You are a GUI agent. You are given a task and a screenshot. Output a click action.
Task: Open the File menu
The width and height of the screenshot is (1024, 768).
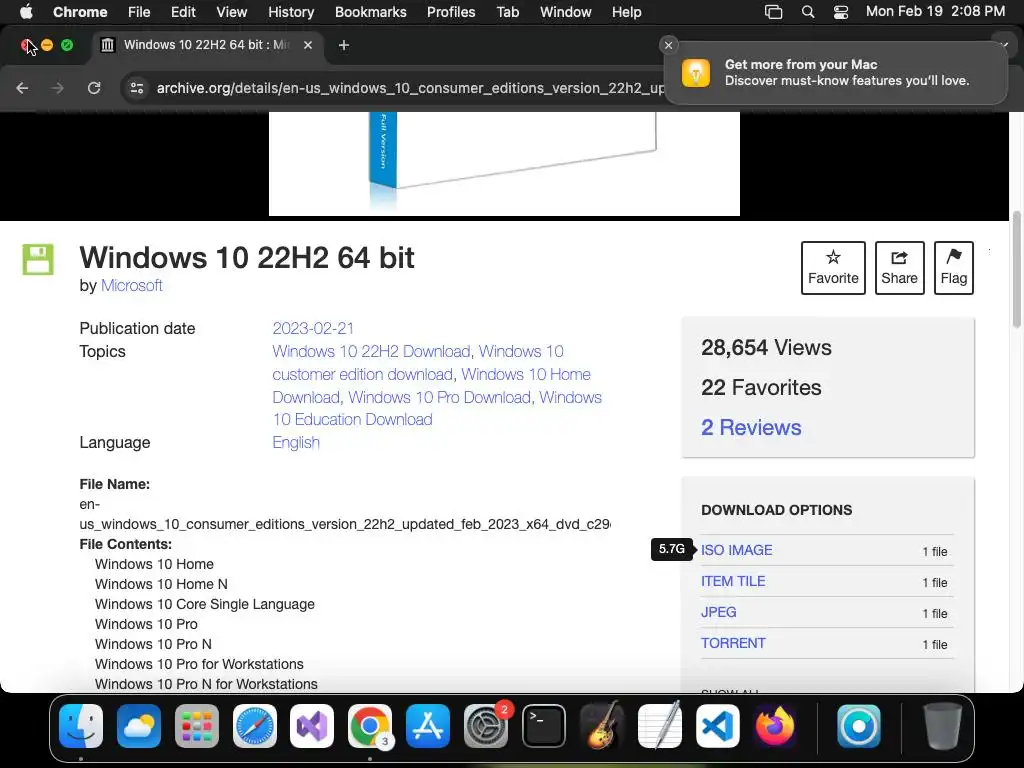click(x=138, y=12)
